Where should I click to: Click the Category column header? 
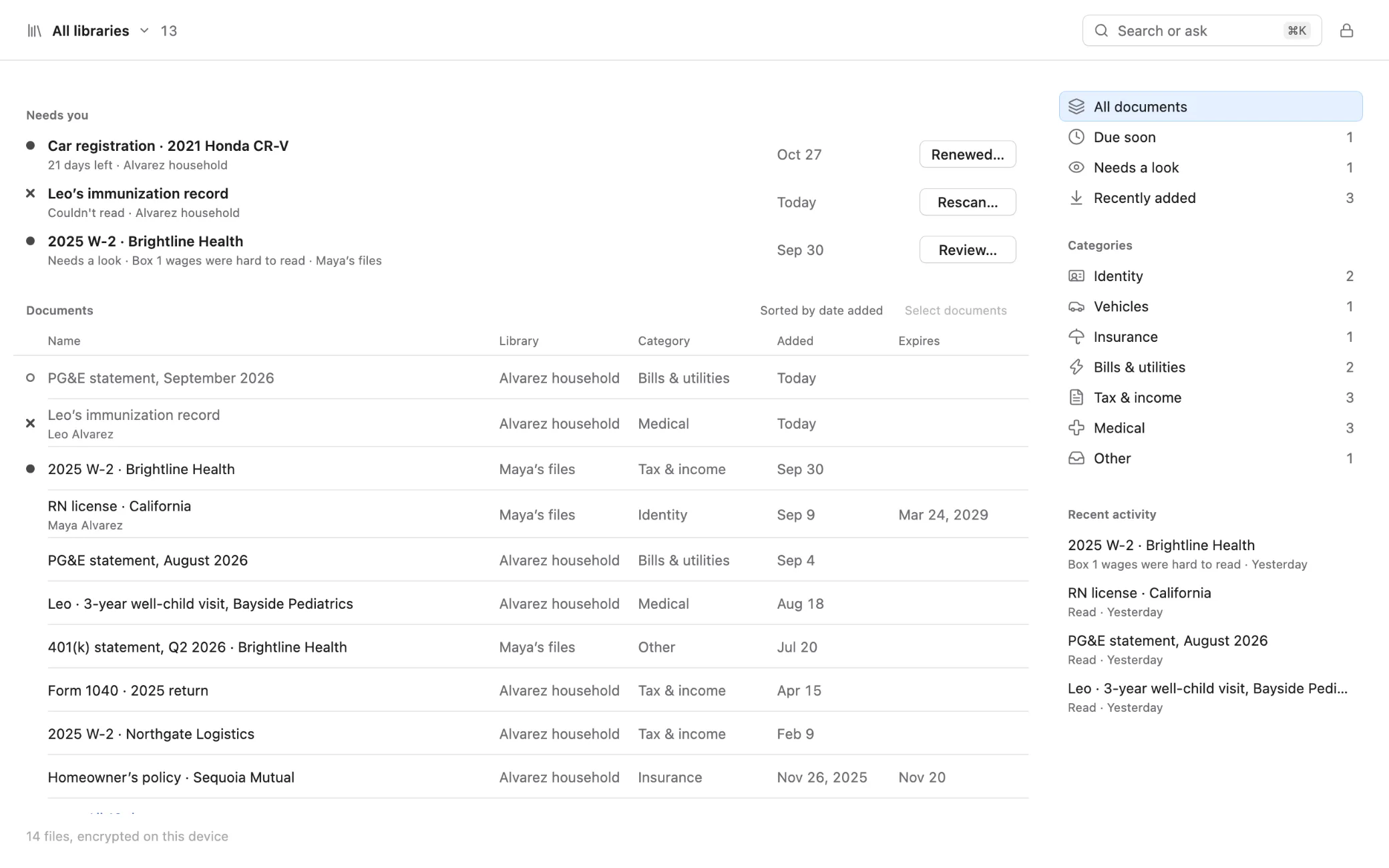pyautogui.click(x=663, y=341)
